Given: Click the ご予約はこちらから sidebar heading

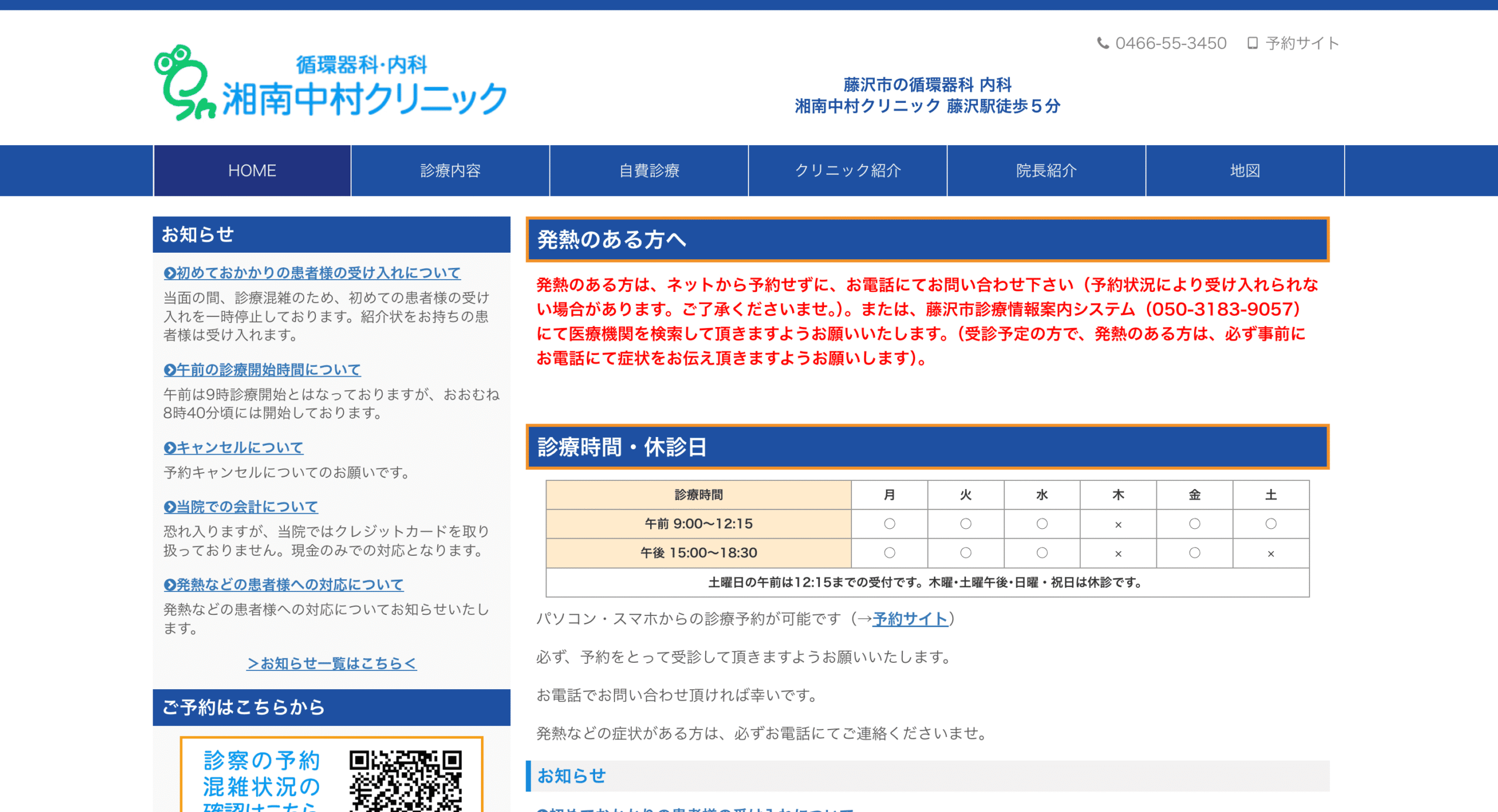Looking at the screenshot, I should pyautogui.click(x=331, y=707).
